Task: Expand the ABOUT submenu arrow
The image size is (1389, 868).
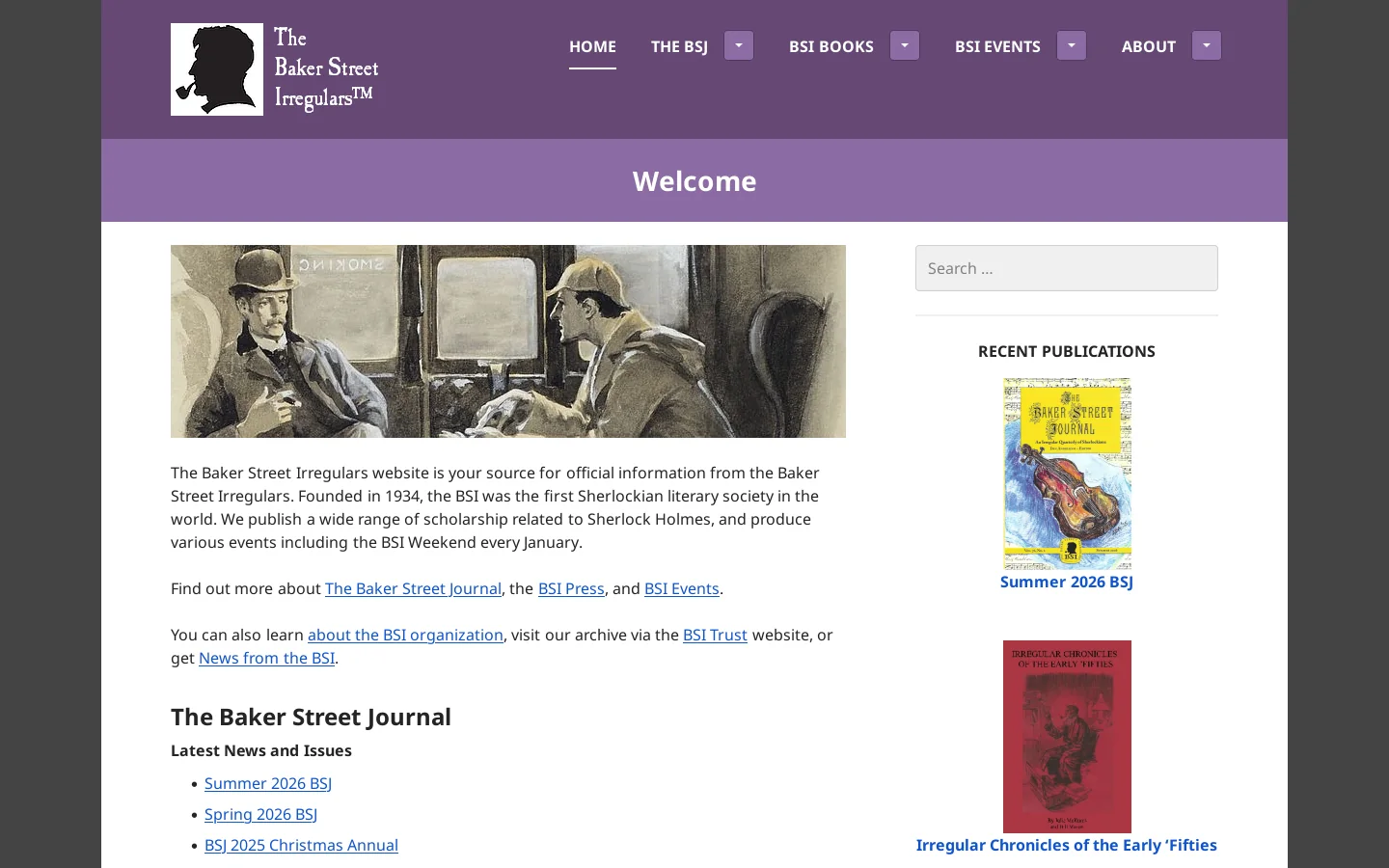Action: (x=1207, y=45)
